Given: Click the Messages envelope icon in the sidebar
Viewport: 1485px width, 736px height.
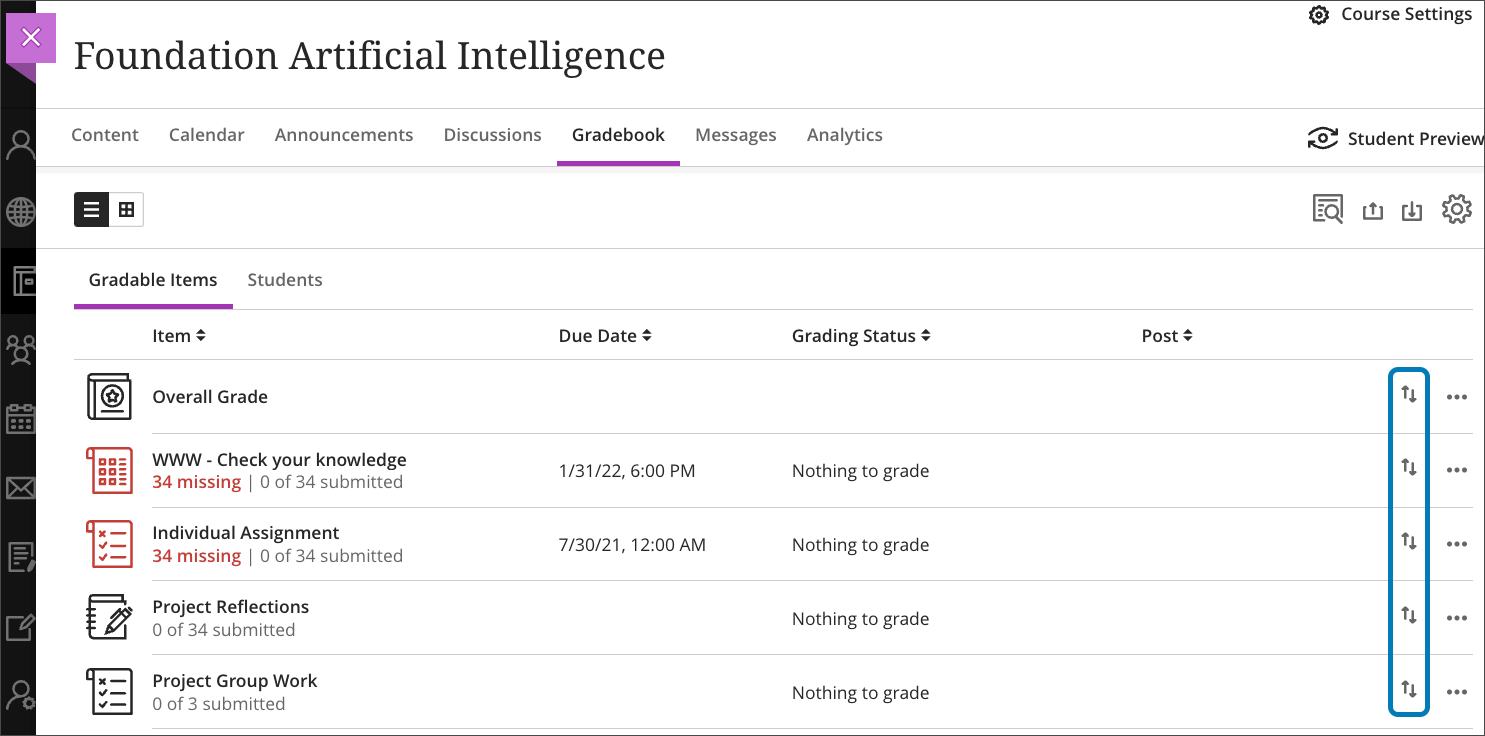Looking at the screenshot, I should pos(19,488).
